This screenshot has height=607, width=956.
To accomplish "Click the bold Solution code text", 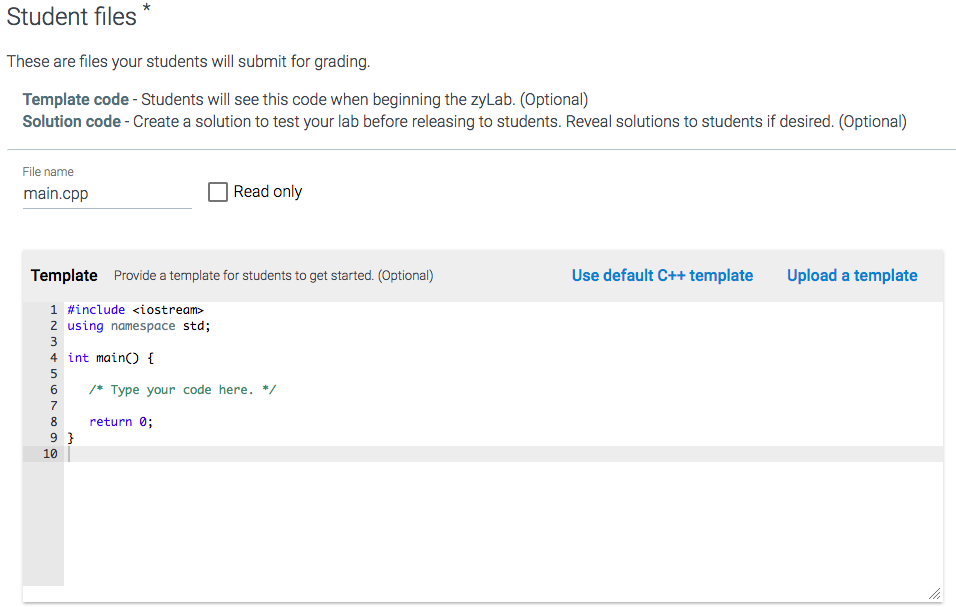I will click(71, 121).
